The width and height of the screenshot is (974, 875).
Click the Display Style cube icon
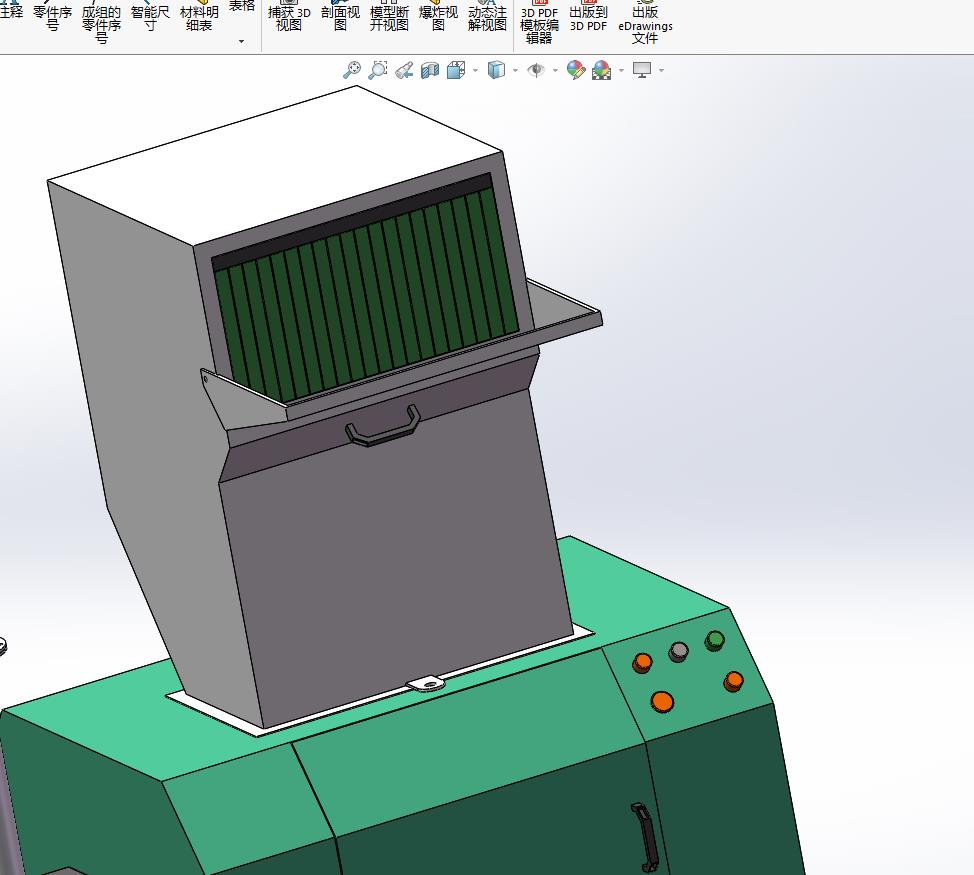[496, 70]
